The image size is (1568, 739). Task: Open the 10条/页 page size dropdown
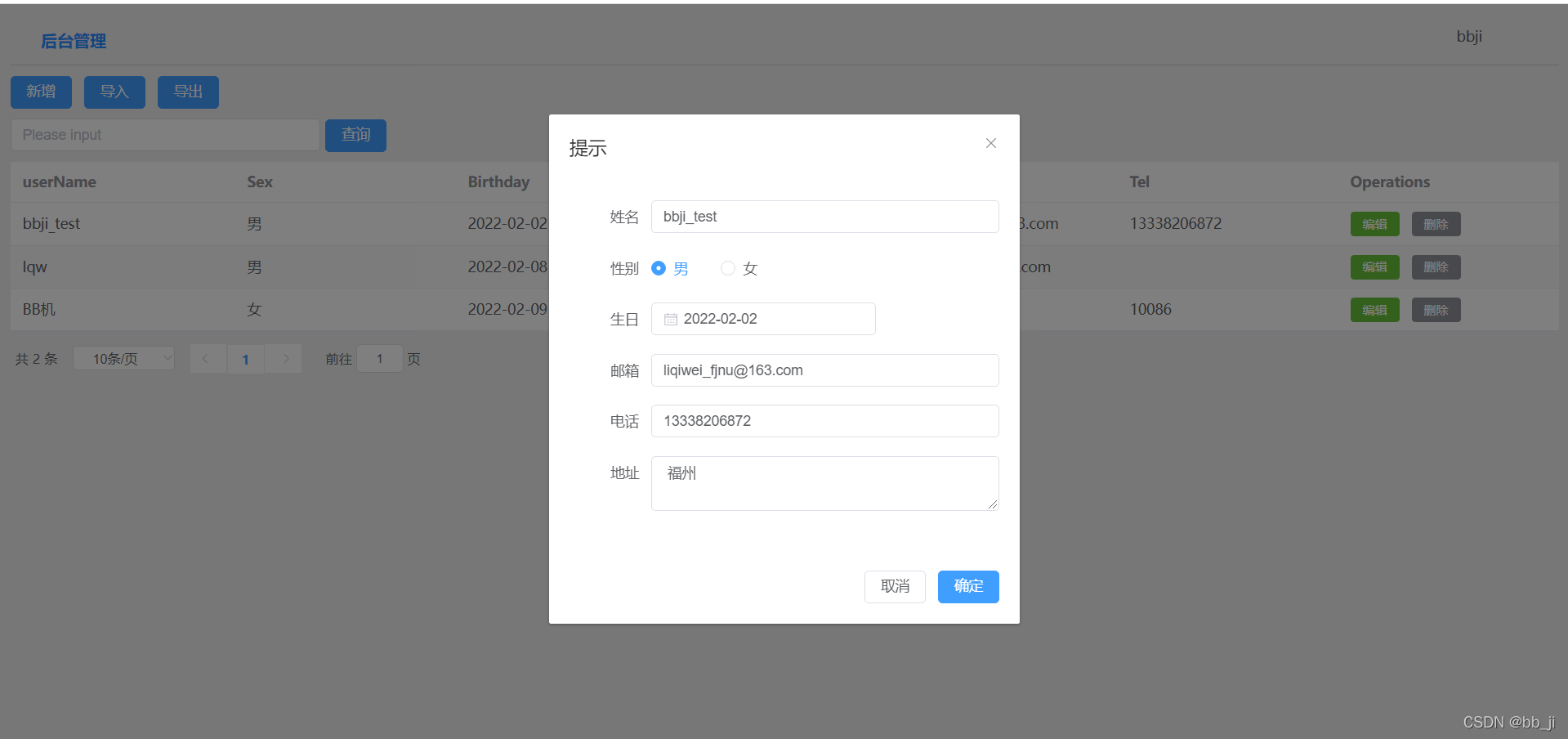pos(123,358)
